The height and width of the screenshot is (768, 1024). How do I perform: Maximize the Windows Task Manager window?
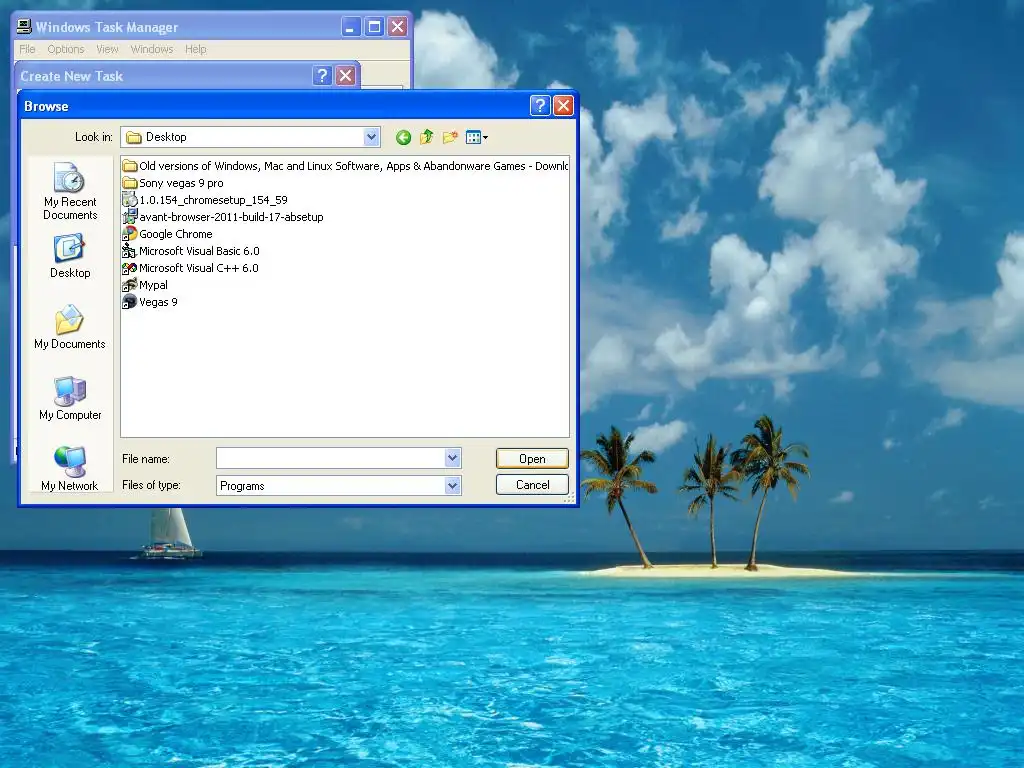(374, 27)
